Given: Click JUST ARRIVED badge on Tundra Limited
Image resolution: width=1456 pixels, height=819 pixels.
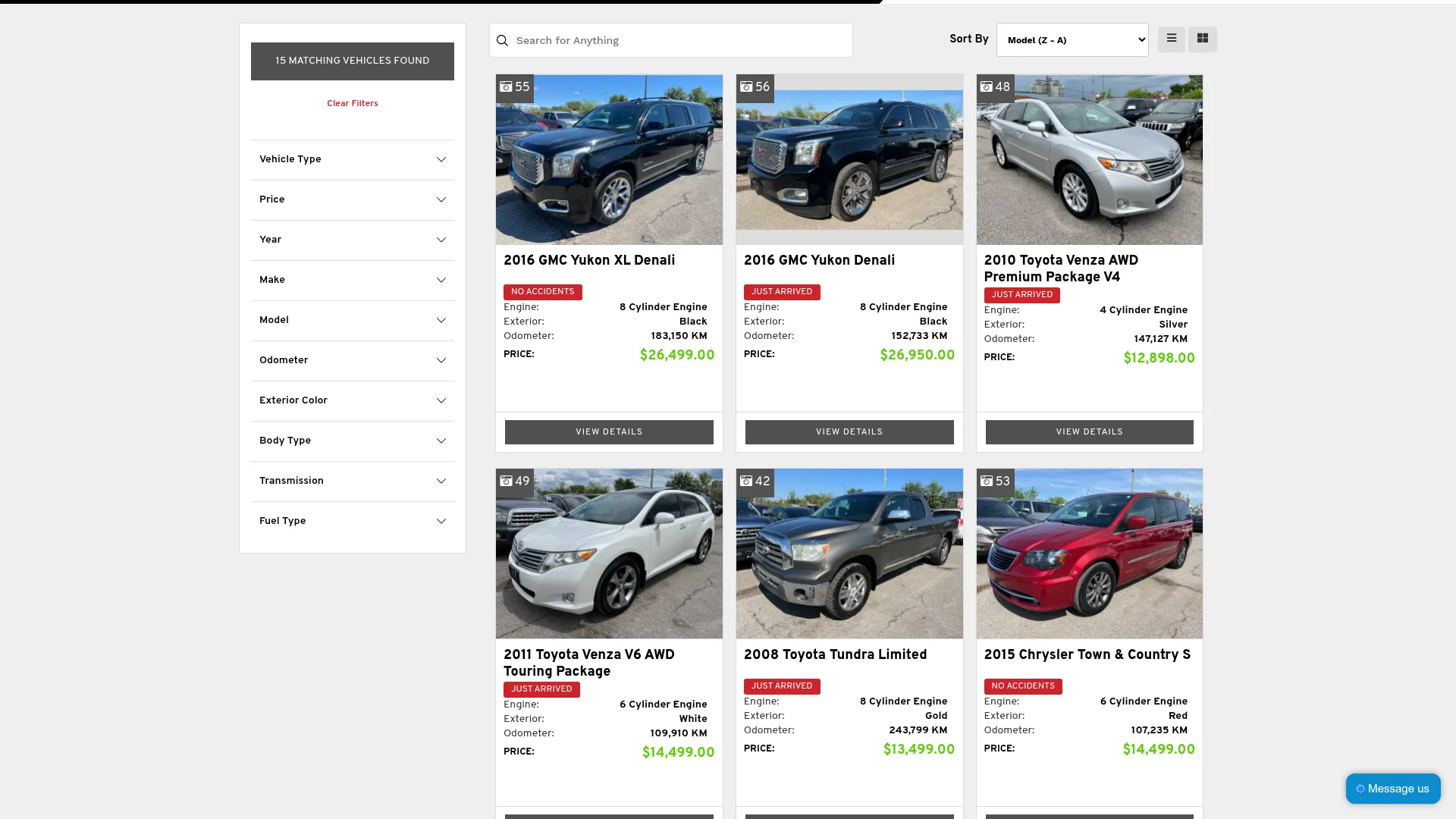Looking at the screenshot, I should coord(782,686).
